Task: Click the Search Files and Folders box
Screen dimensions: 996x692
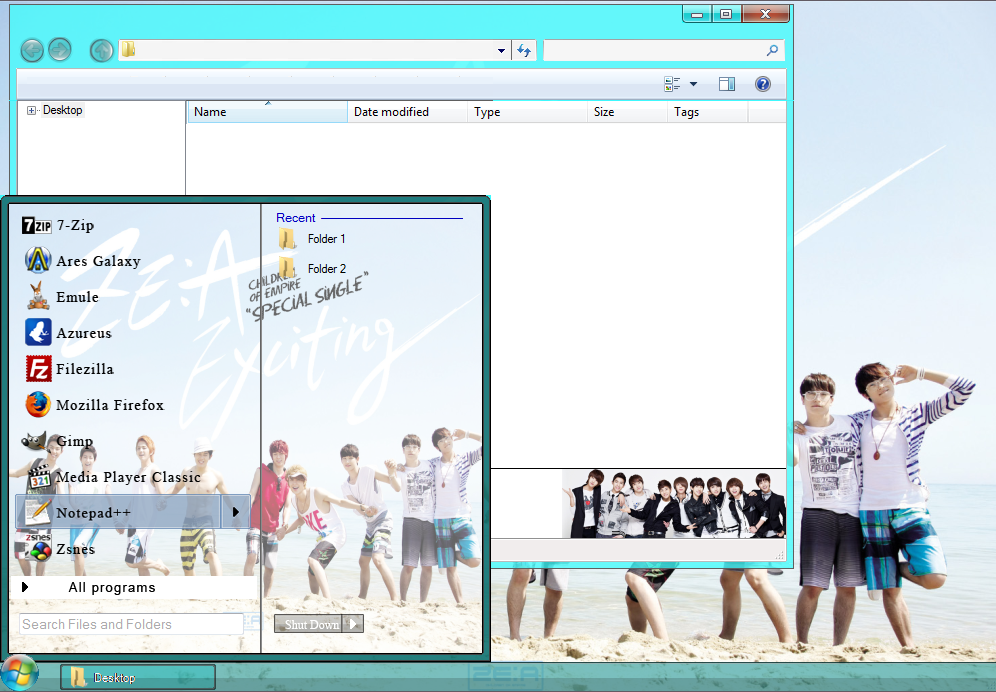Action: [x=131, y=624]
